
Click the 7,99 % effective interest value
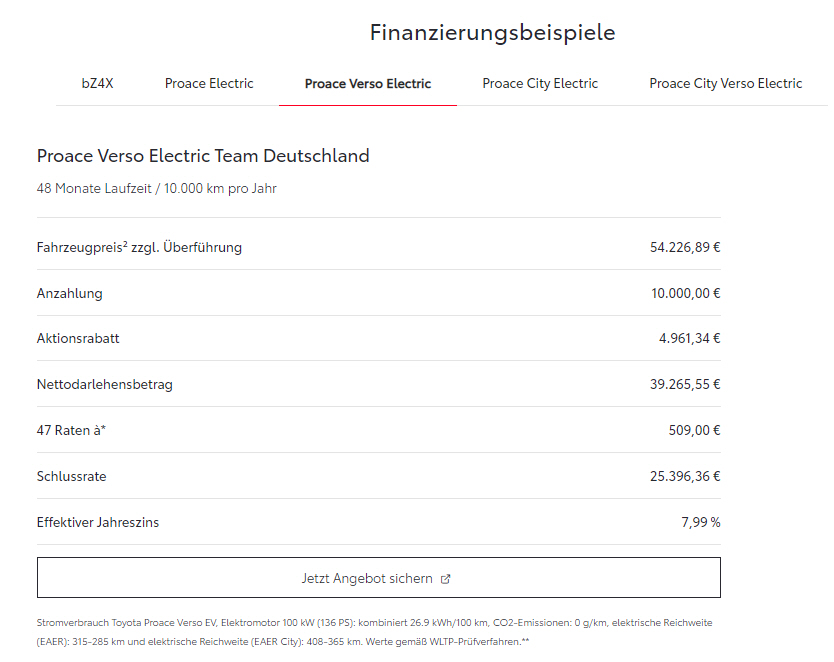[x=700, y=522]
